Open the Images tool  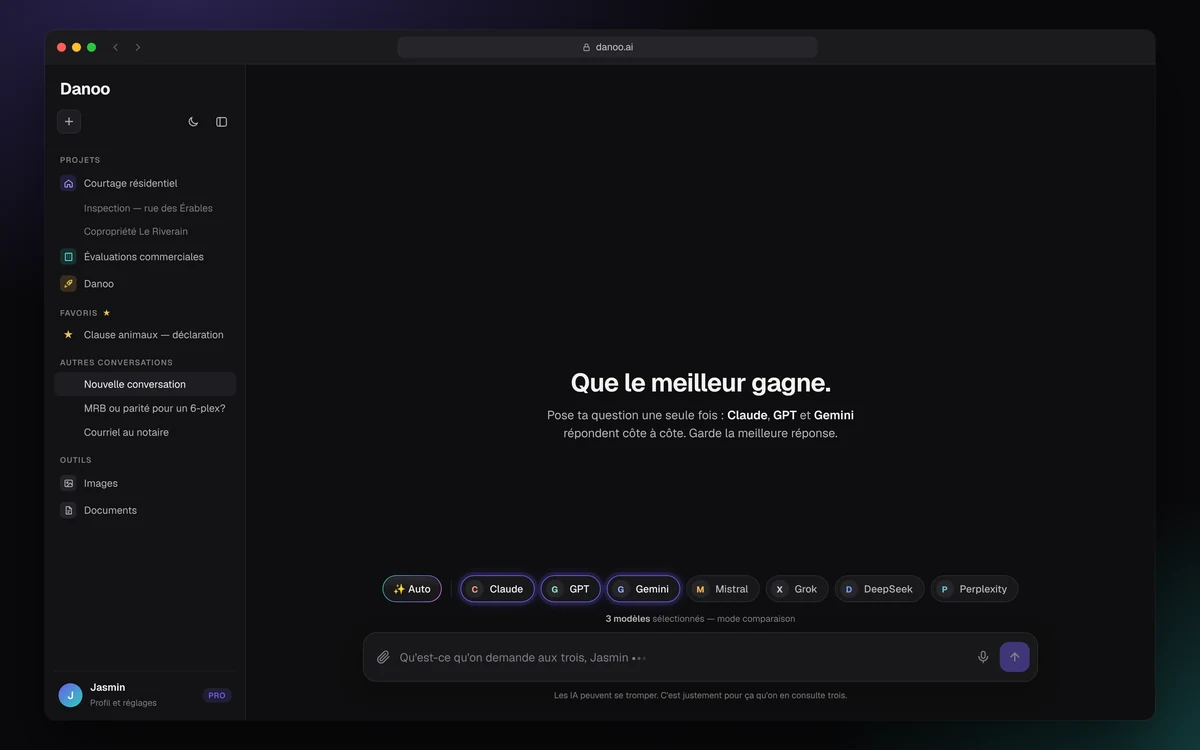(x=145, y=483)
